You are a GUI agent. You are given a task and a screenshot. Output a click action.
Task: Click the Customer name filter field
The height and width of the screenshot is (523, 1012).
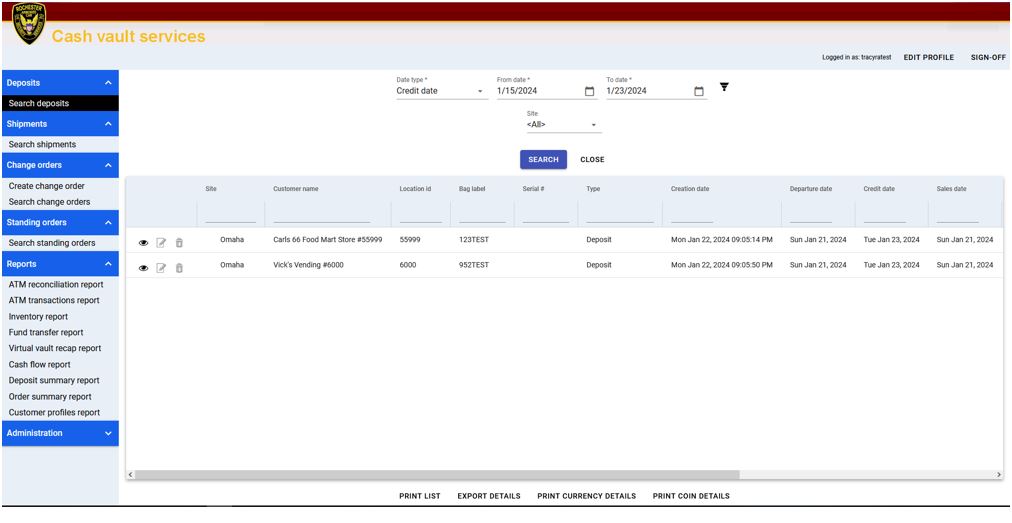click(321, 216)
